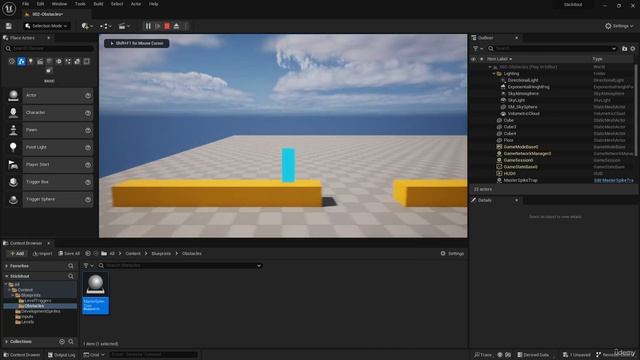The image size is (640, 360).
Task: Select the MasterSpikeTrap blueprint thumbnail
Action: 96,293
